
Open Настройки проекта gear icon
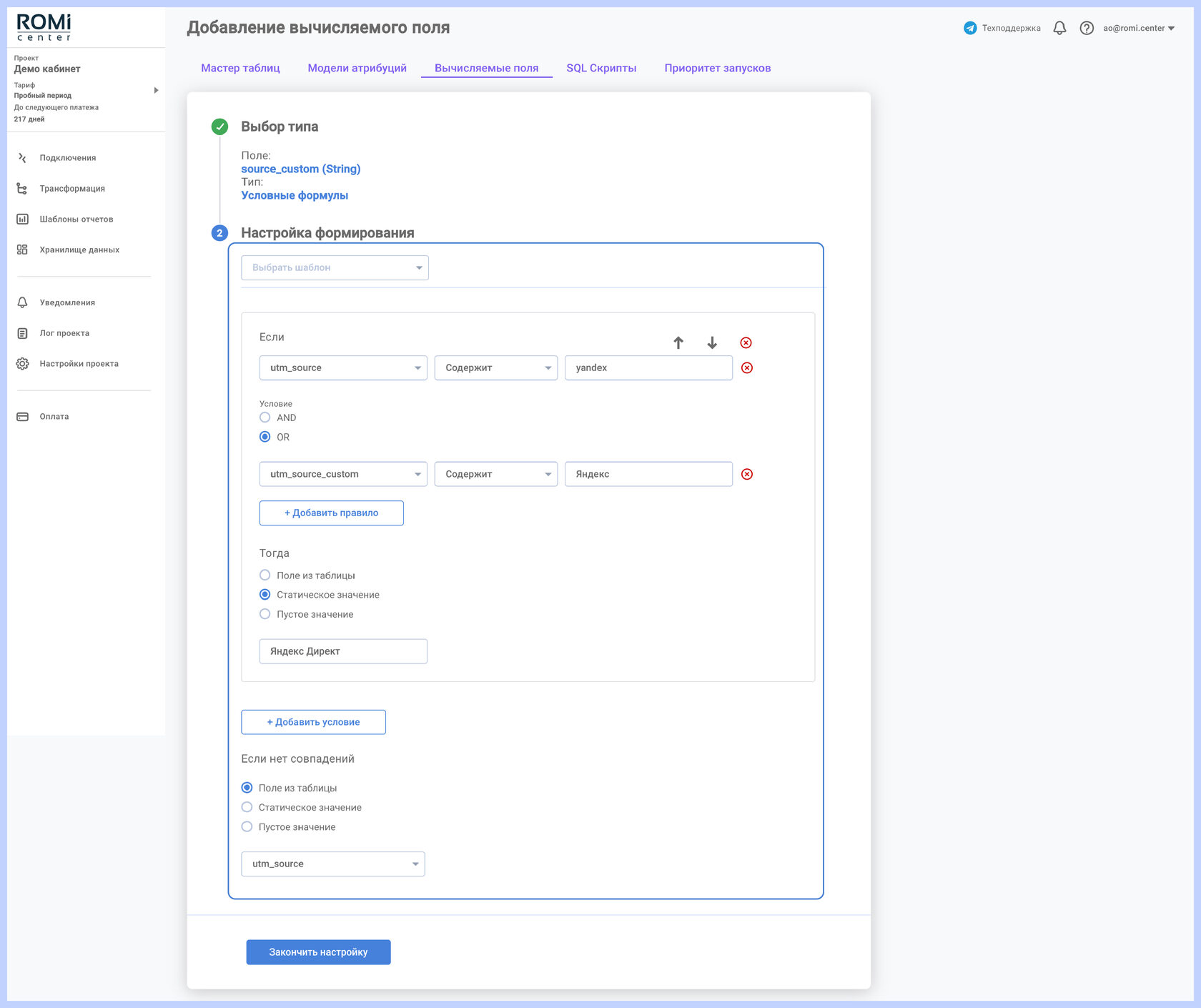point(22,364)
